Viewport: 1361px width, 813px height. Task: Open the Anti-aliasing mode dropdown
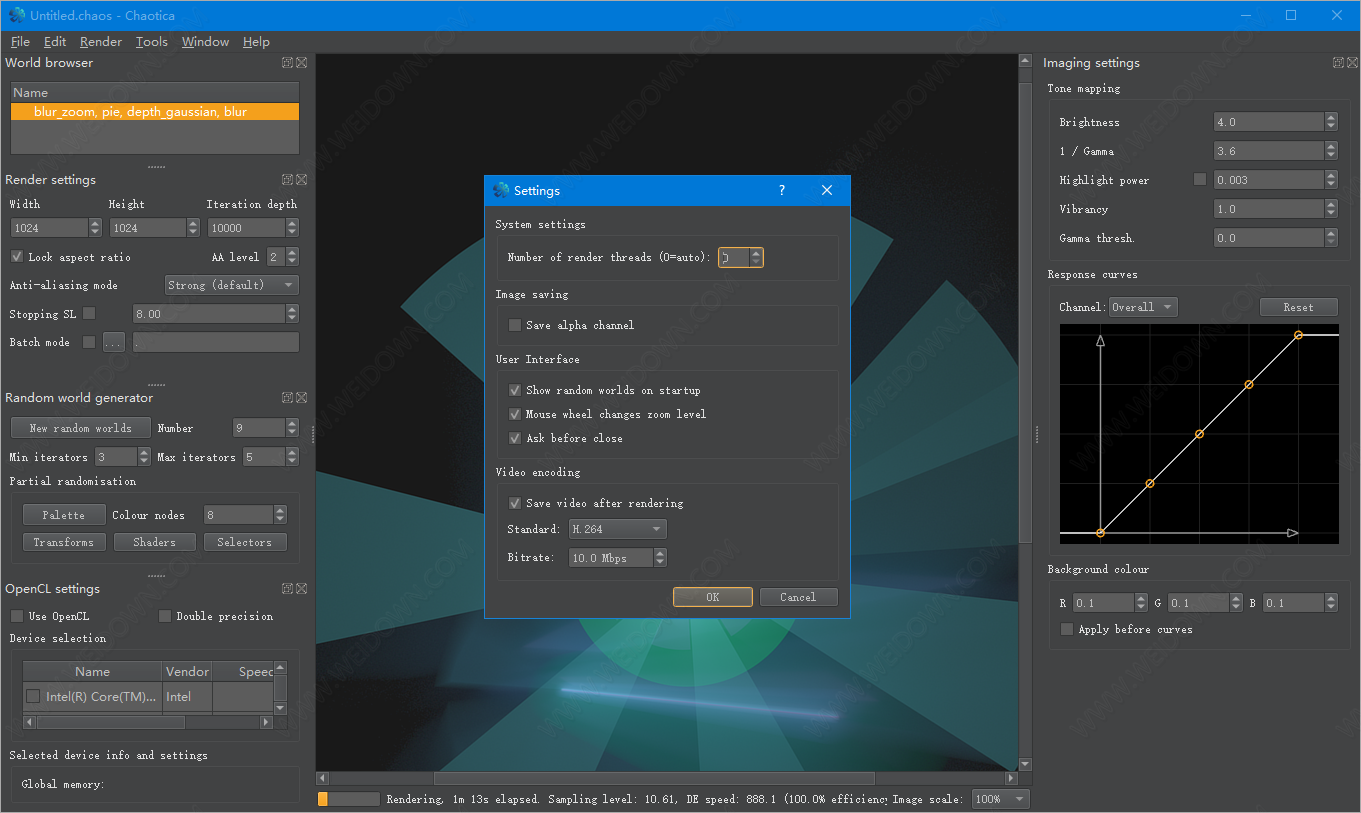tap(231, 285)
